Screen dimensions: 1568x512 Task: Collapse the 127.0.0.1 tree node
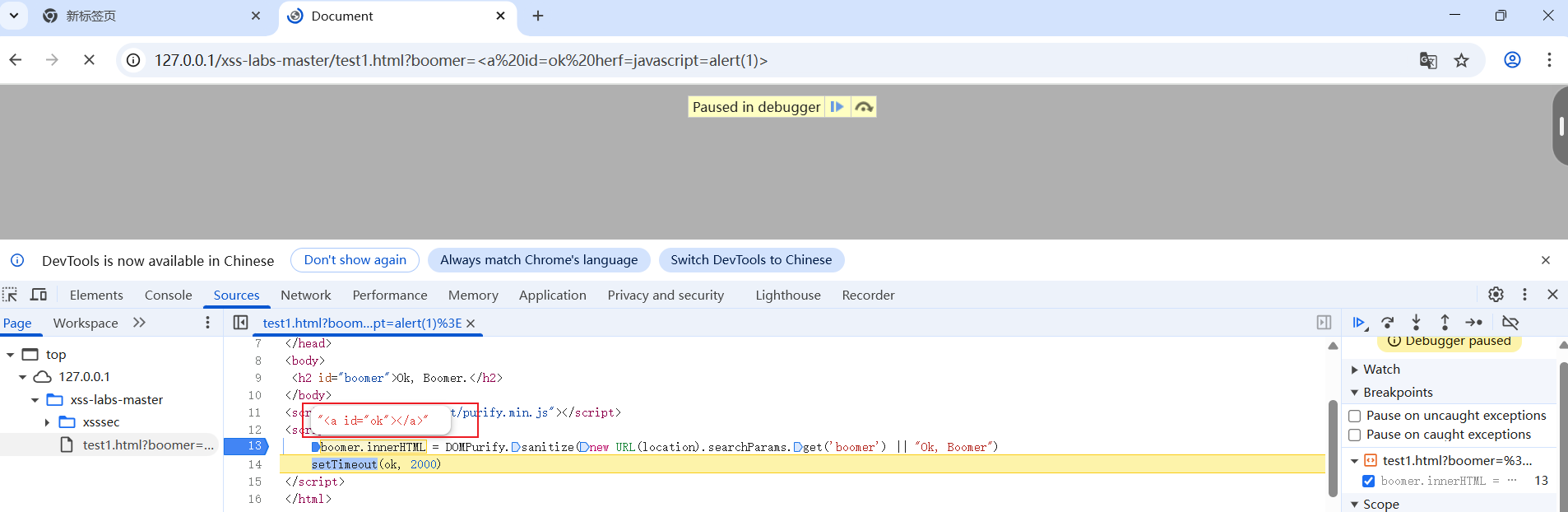pyautogui.click(x=22, y=377)
